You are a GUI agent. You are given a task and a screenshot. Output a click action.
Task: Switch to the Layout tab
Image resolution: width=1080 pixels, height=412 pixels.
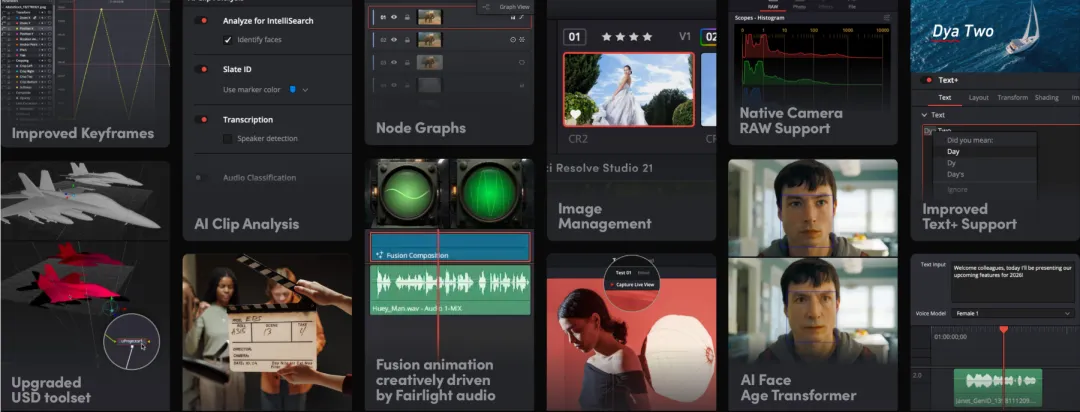pyautogui.click(x=979, y=98)
